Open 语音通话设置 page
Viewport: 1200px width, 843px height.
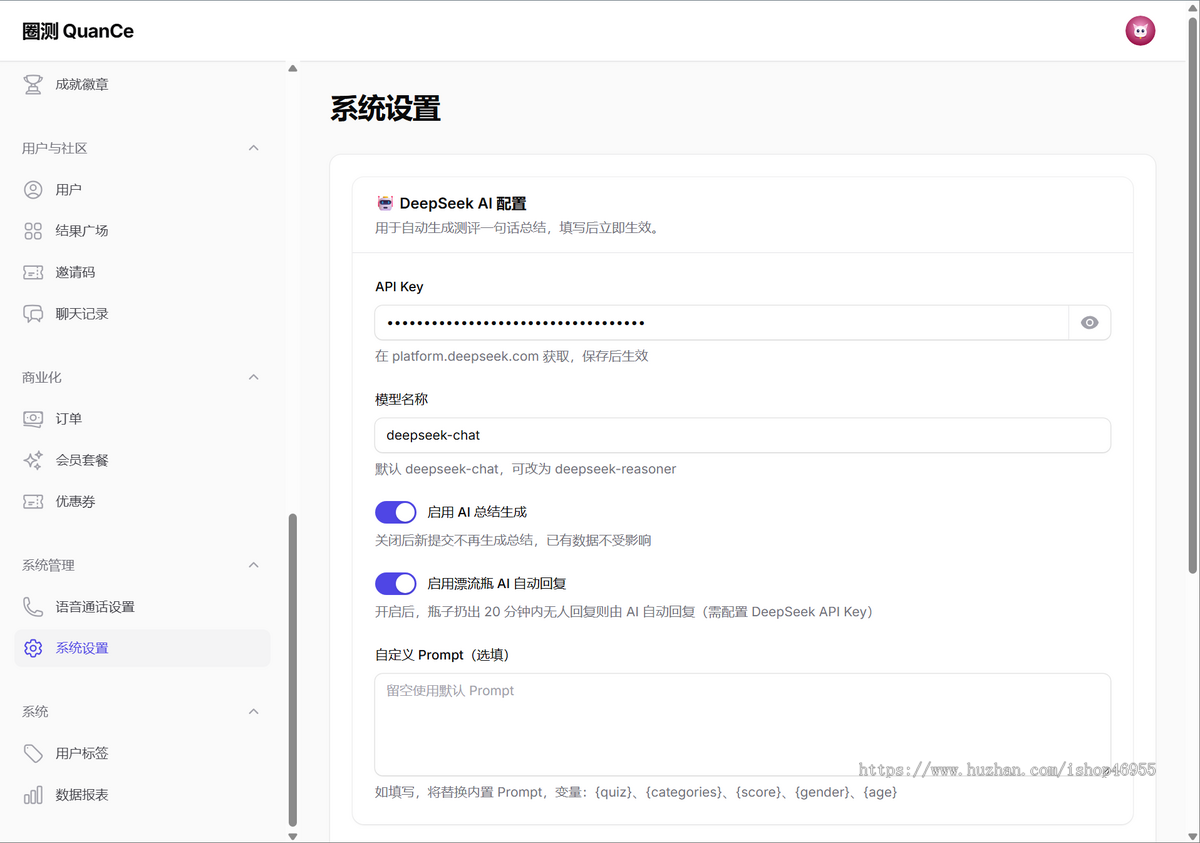click(x=142, y=607)
